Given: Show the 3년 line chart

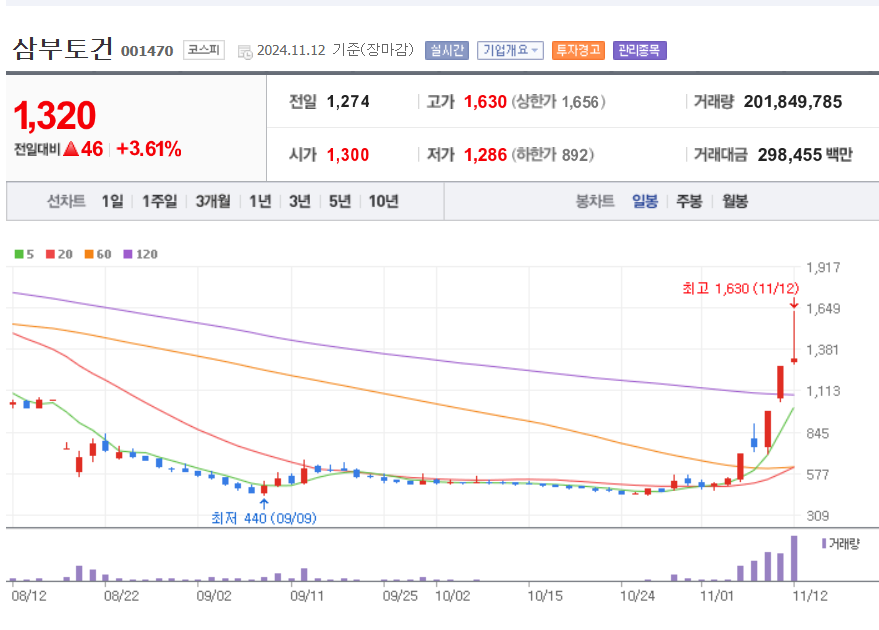Looking at the screenshot, I should pyautogui.click(x=300, y=201).
